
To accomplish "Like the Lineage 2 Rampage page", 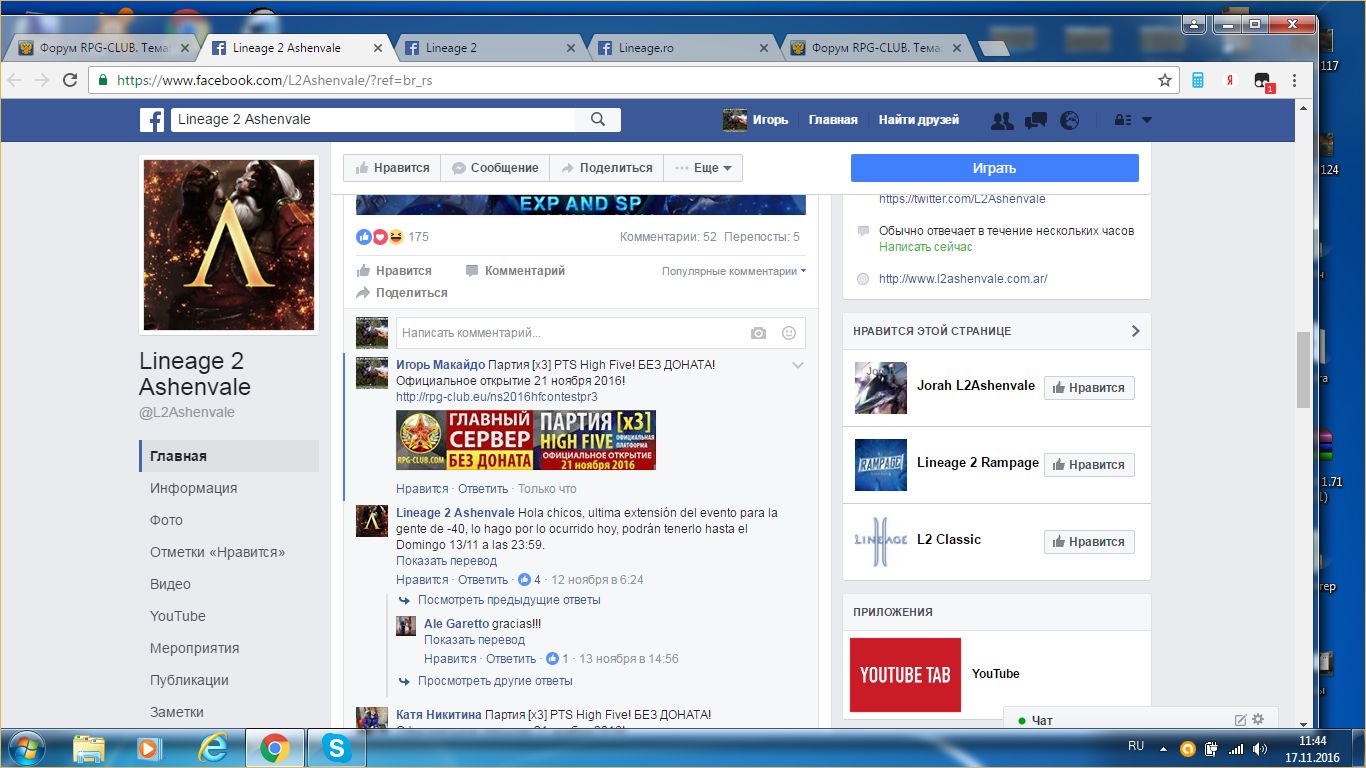I will 1089,465.
